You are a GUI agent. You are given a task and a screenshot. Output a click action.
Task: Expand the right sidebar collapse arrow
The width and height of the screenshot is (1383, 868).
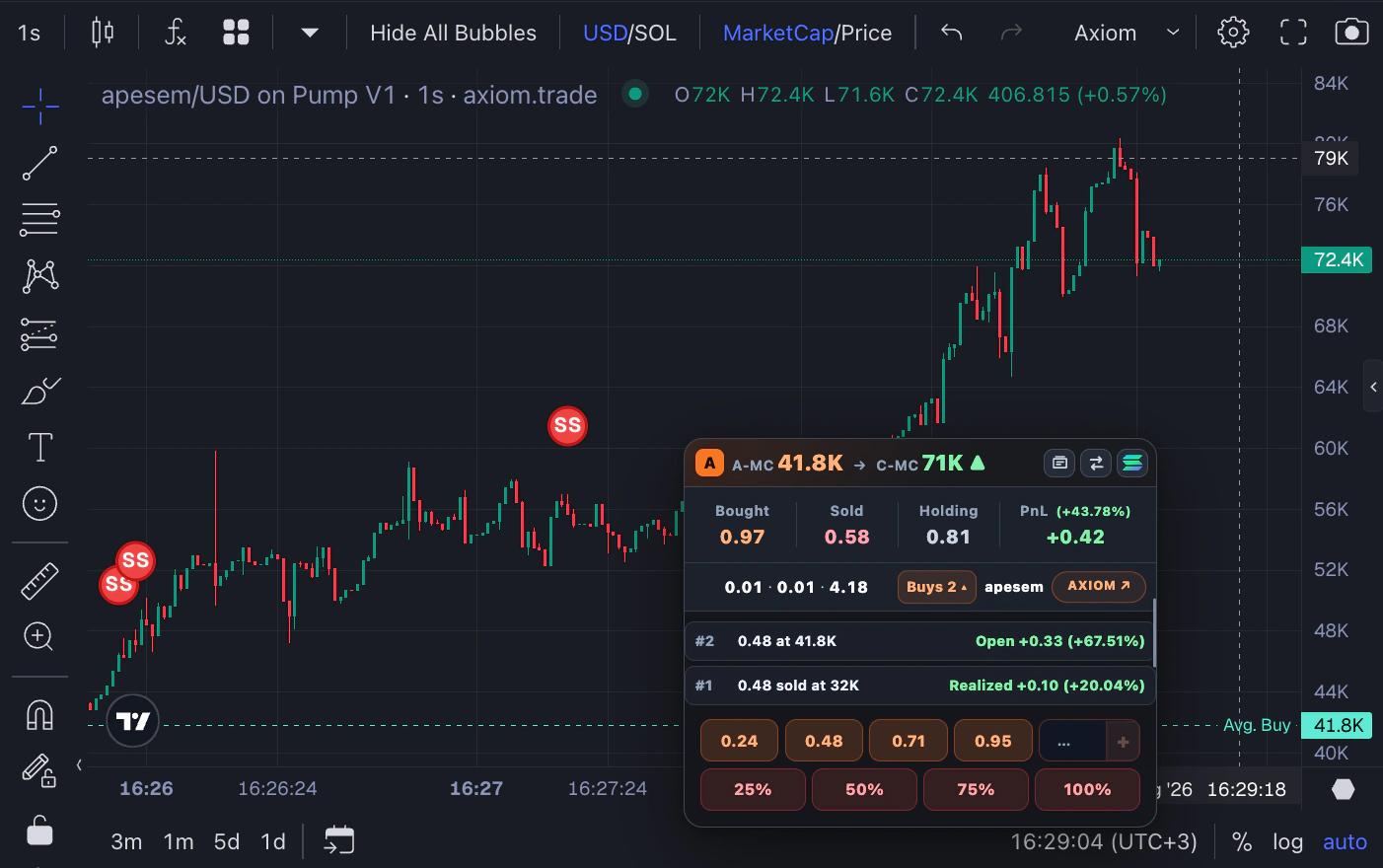(1373, 387)
